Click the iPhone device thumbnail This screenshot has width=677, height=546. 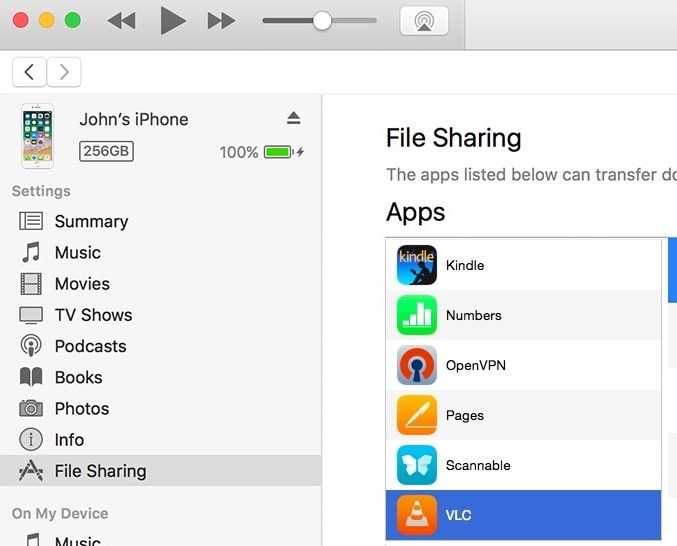click(x=38, y=136)
